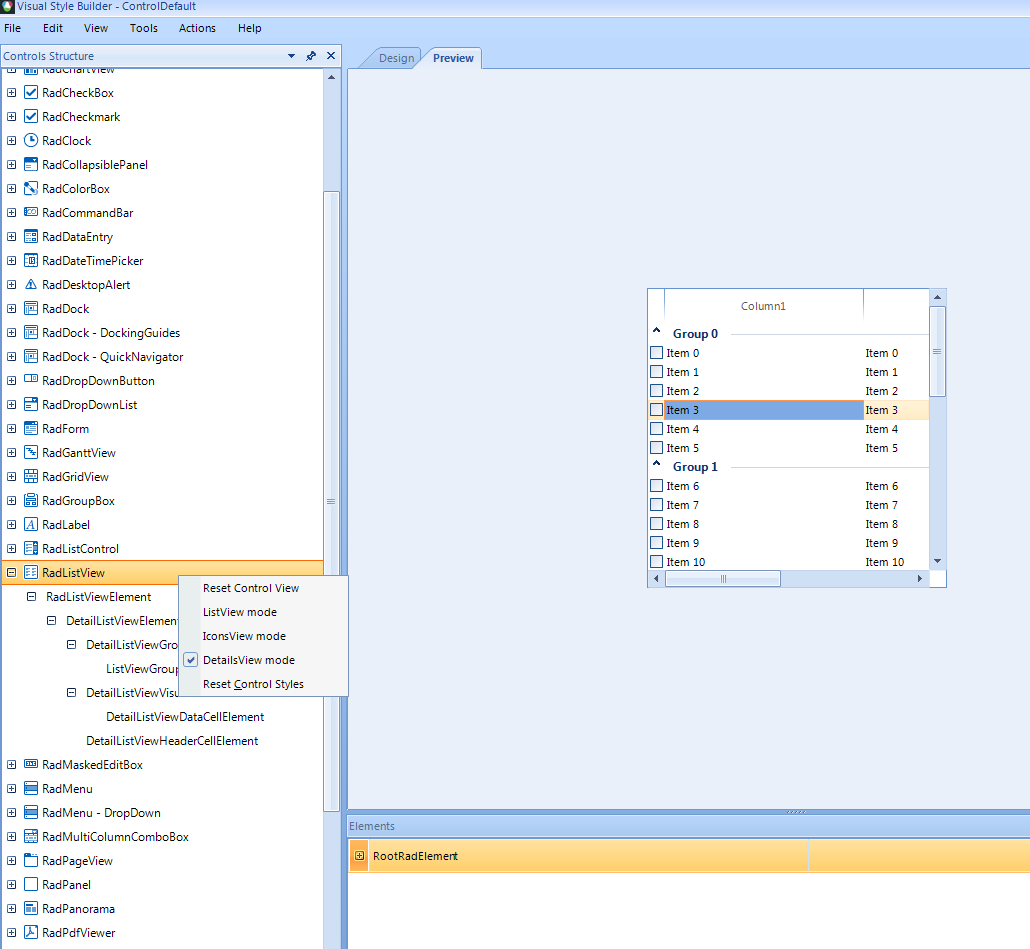Pin the Controls Structure panel
Viewport: 1030px width, 949px height.
click(x=311, y=56)
